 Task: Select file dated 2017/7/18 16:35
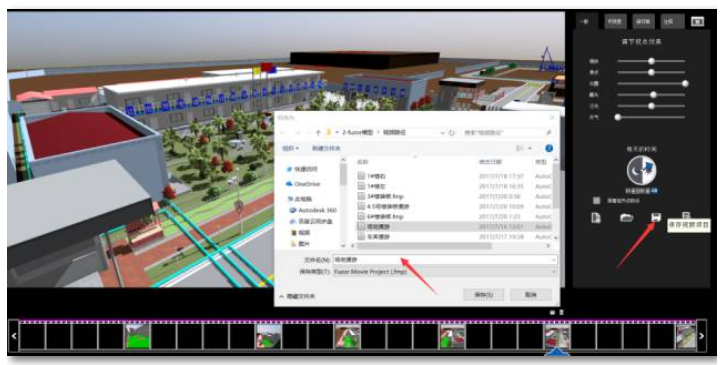coord(454,186)
